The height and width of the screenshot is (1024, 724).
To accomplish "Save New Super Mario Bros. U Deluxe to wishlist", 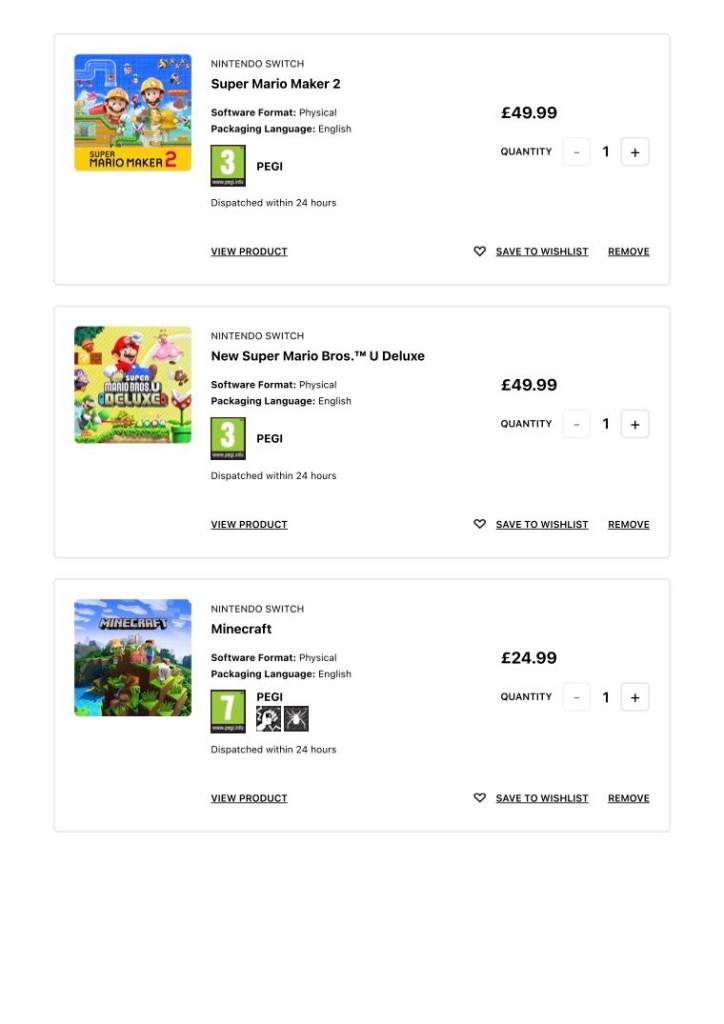I will pyautogui.click(x=542, y=524).
